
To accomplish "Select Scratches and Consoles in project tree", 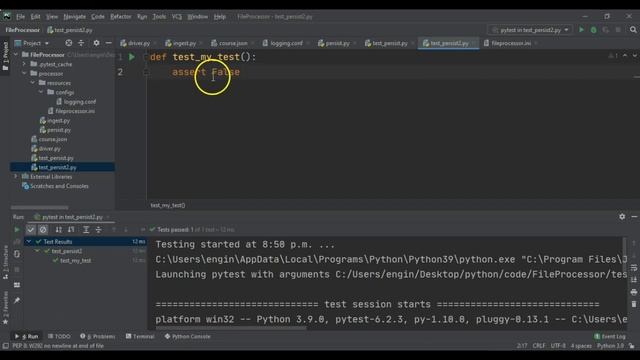I will point(59,186).
